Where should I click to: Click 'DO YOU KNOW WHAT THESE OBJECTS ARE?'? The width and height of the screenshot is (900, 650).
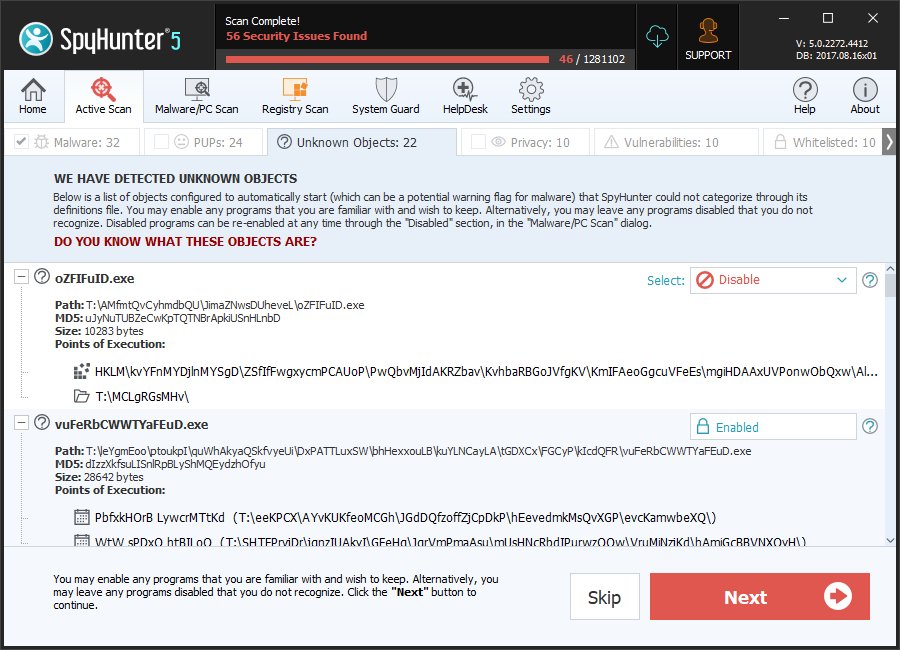pyautogui.click(x=185, y=242)
